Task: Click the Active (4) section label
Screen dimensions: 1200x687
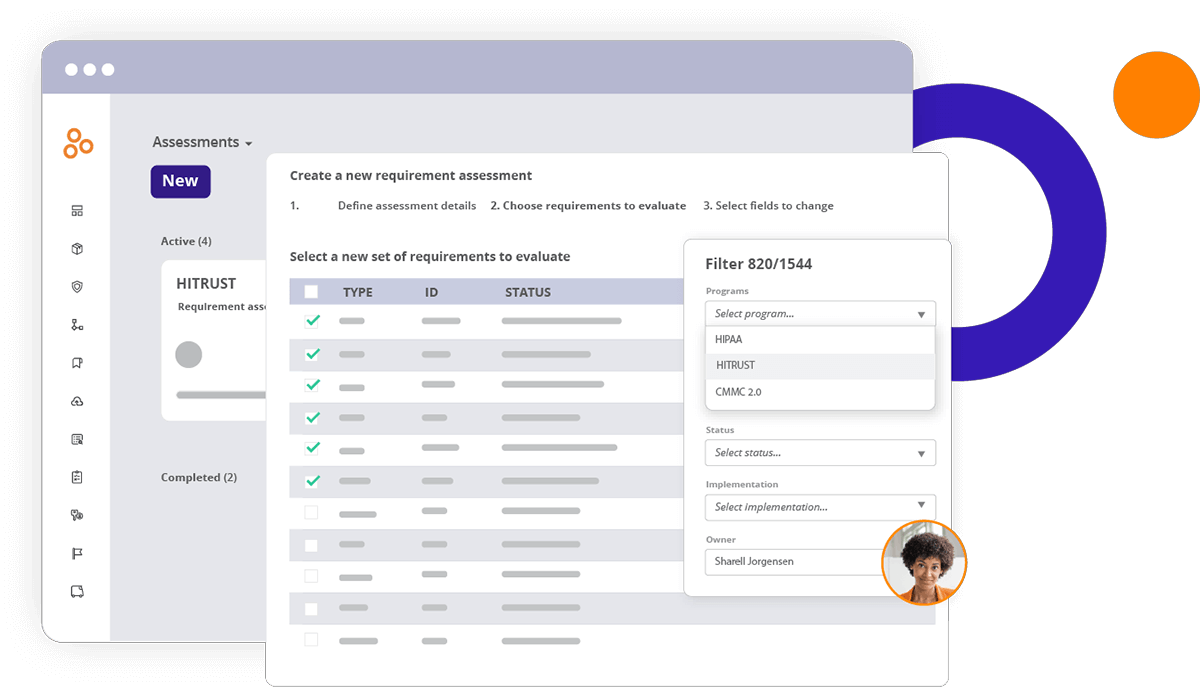Action: point(186,241)
